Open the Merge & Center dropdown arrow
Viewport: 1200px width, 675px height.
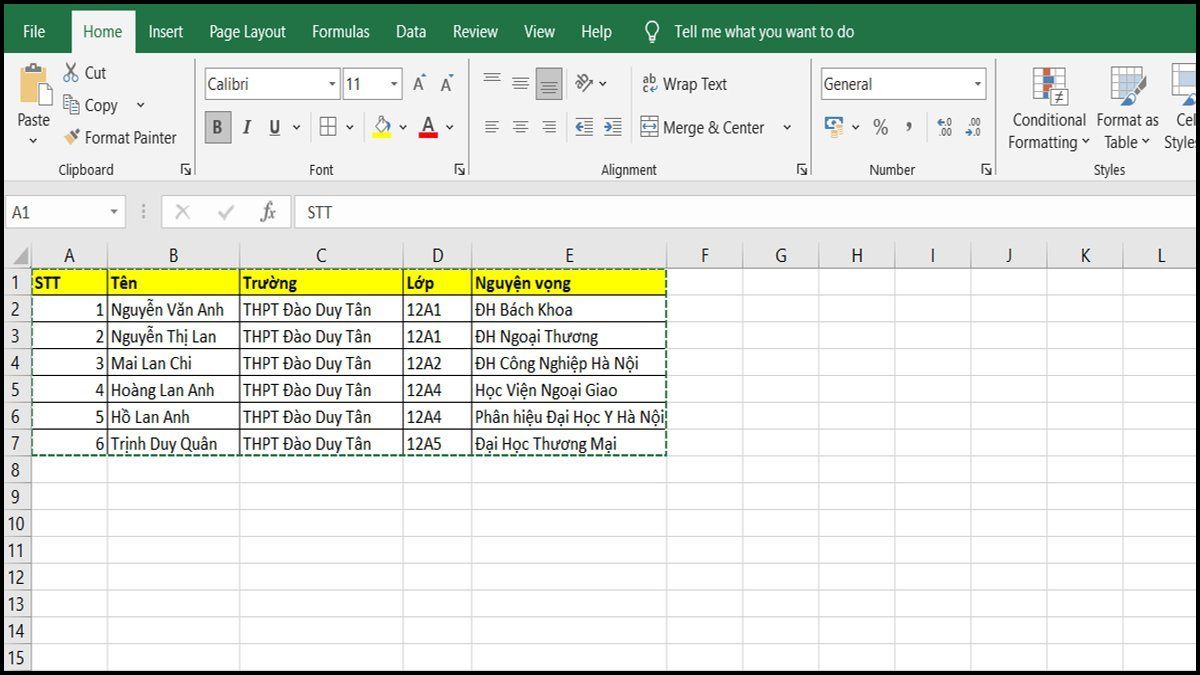coord(787,127)
